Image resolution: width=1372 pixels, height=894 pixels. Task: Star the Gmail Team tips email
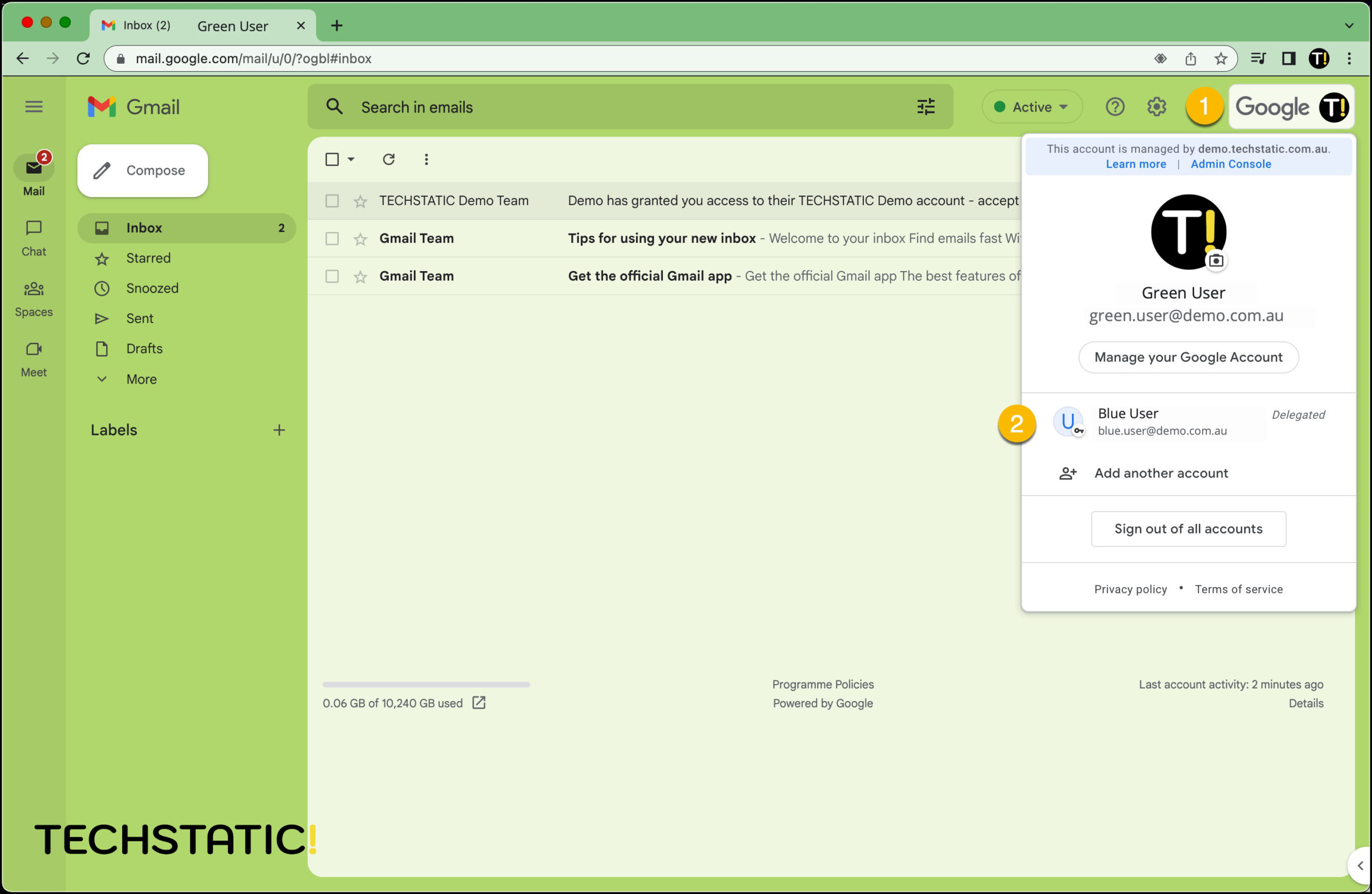tap(360, 238)
